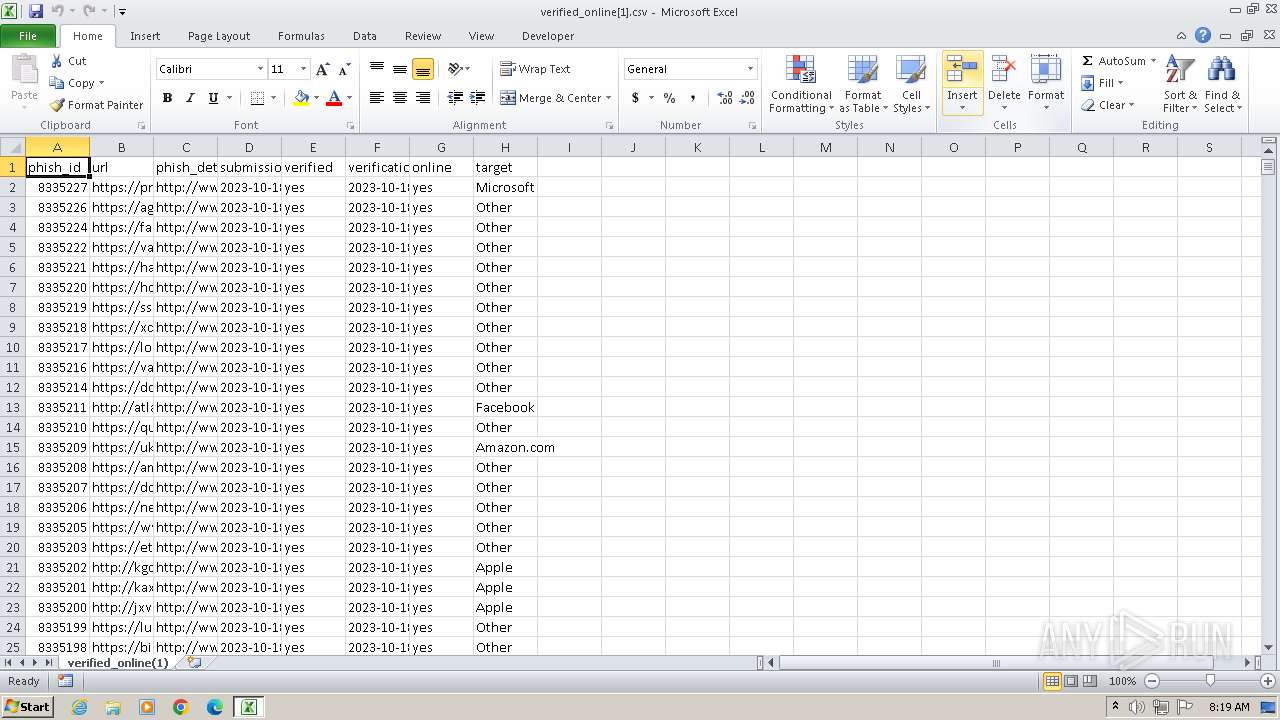Click AutoSum button

1112,61
